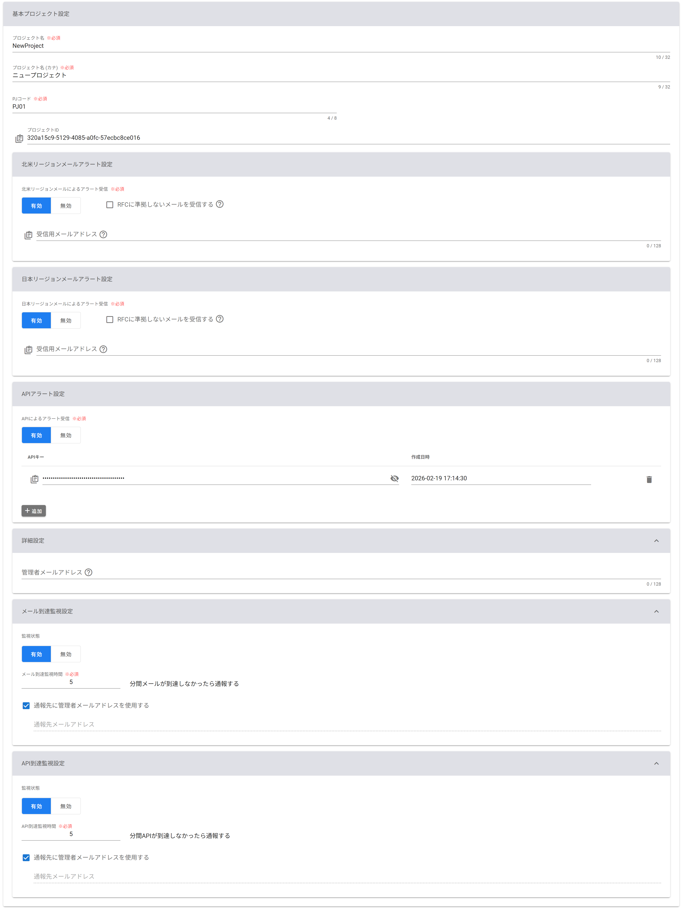Image resolution: width=682 pixels, height=908 pixels.
Task: Uncheck admin address use in メール到達監視設定
Action: [26, 705]
